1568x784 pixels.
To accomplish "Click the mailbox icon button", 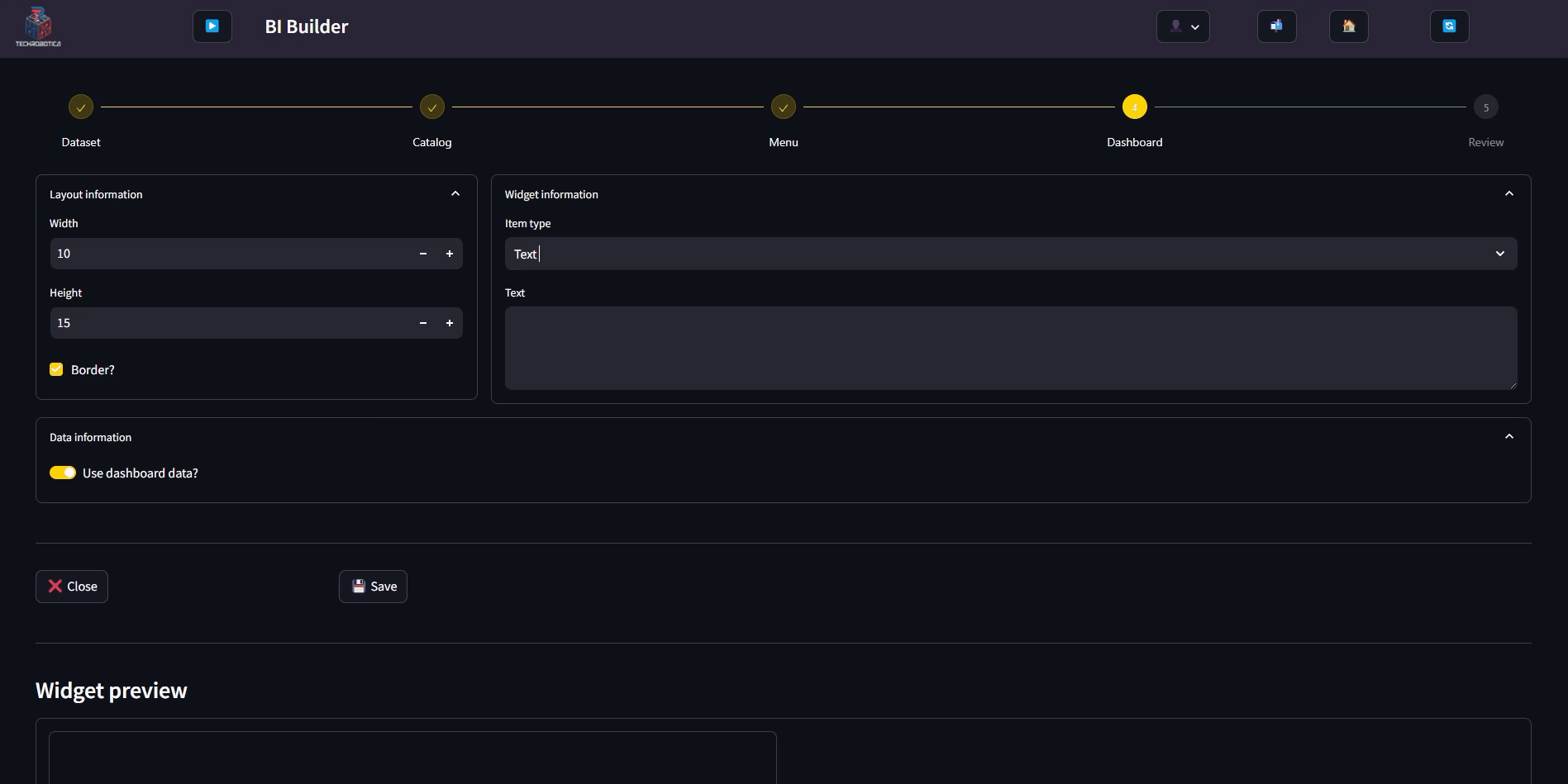I will point(1277,26).
